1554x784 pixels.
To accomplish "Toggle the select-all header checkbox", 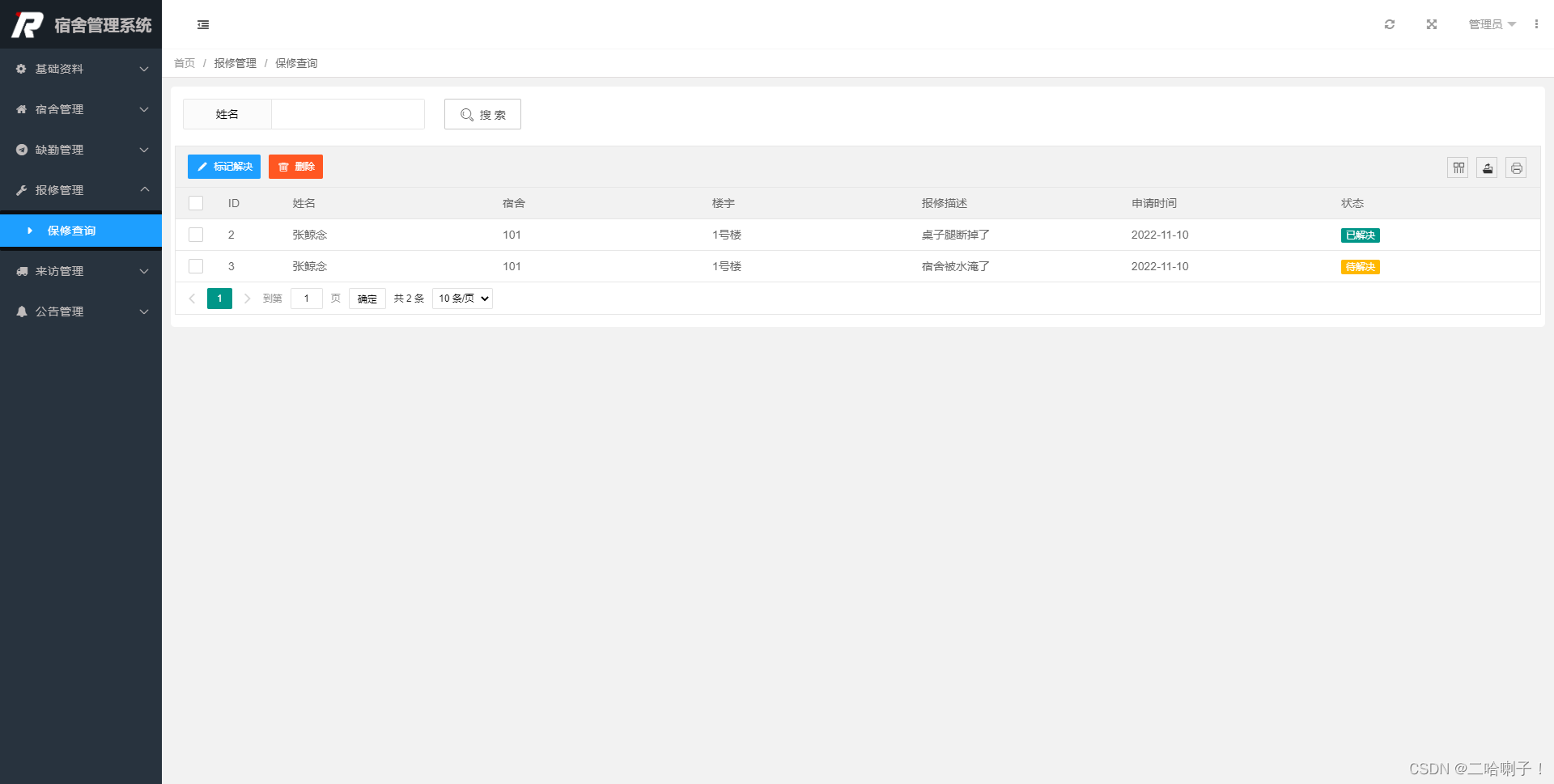I will point(196,203).
